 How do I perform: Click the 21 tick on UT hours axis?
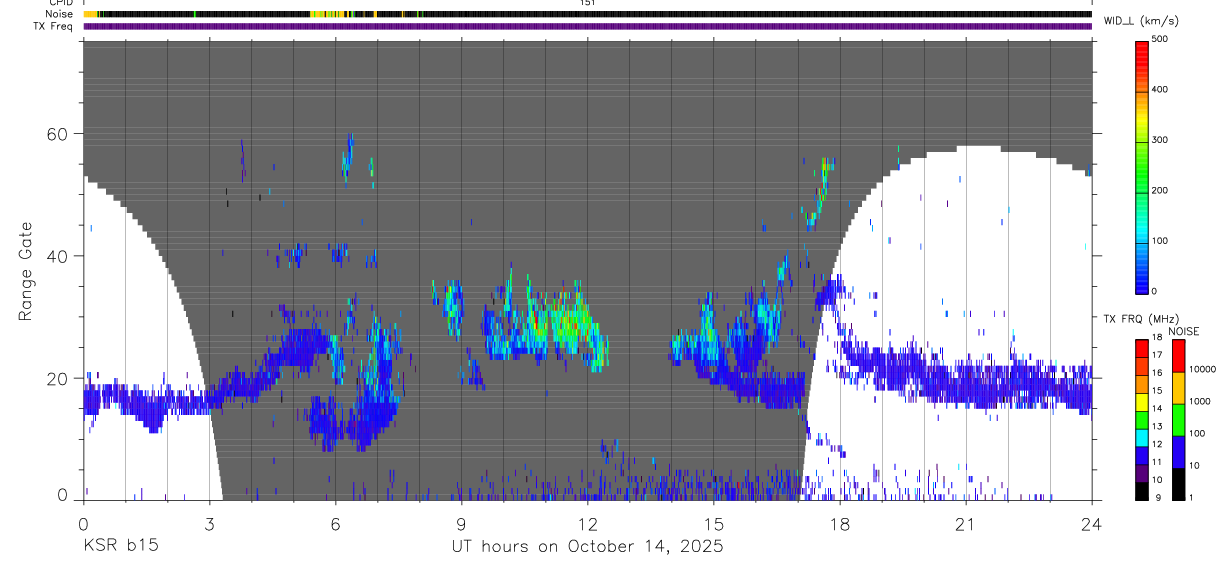point(965,524)
